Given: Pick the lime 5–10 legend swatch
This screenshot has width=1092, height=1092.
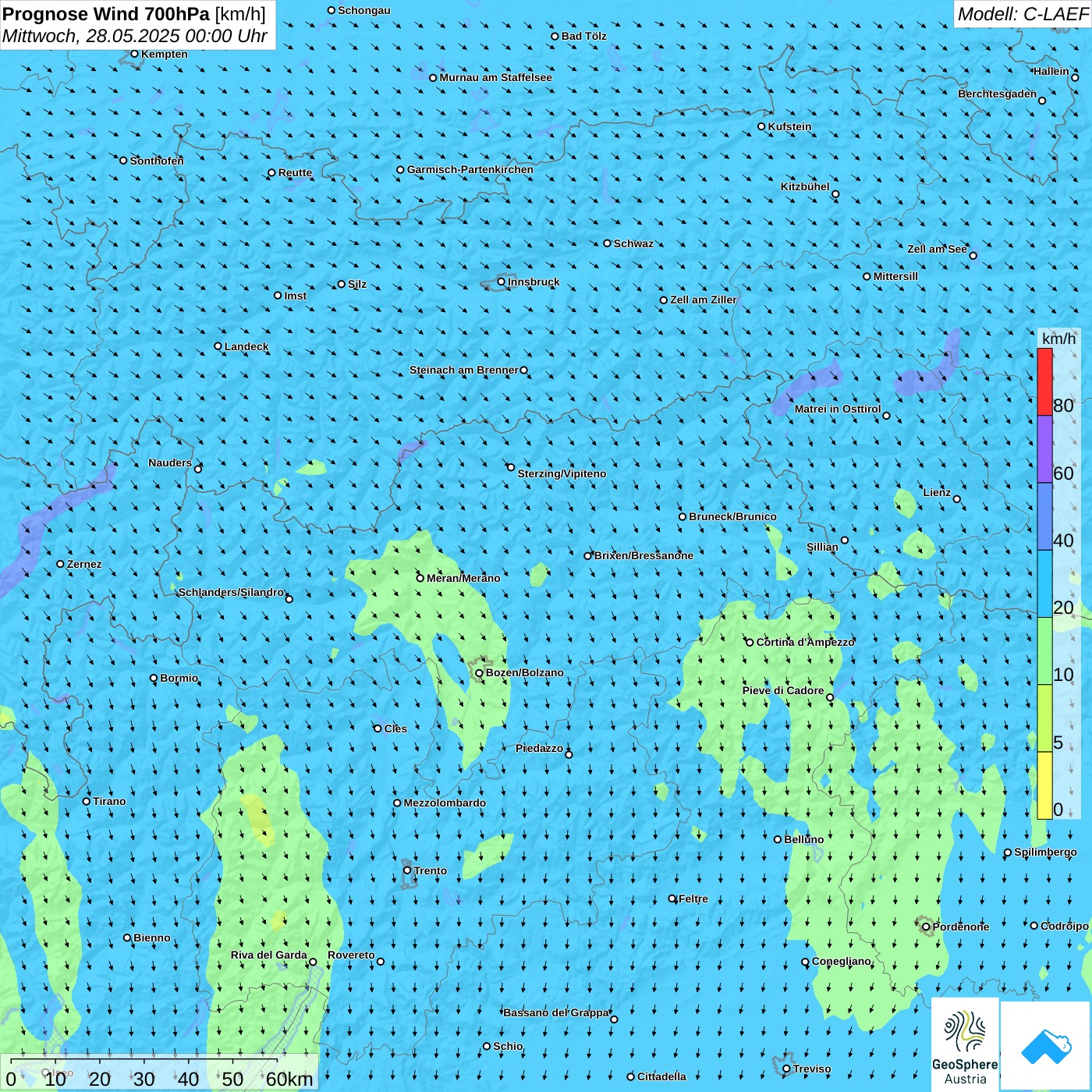Looking at the screenshot, I should click(x=1044, y=718).
